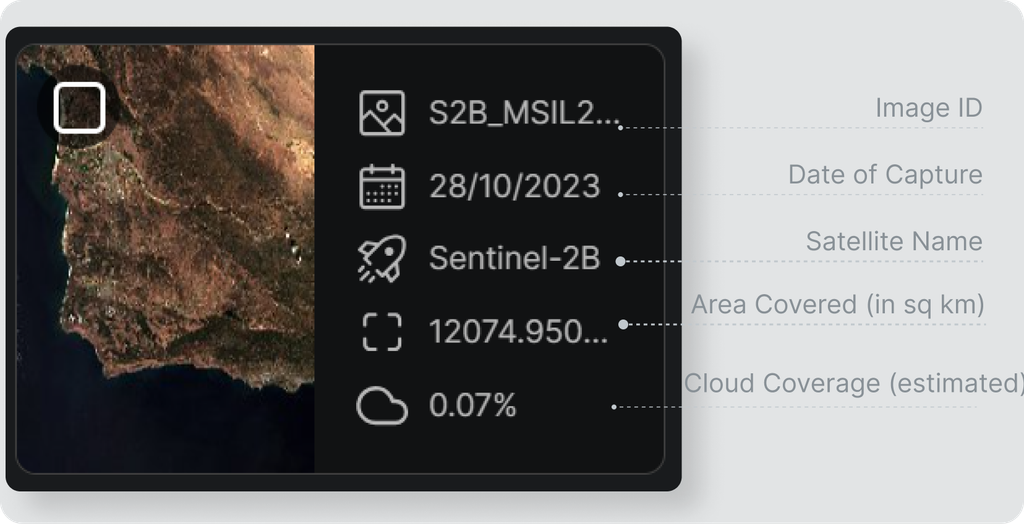Click the Sentinel-2B satellite name text
The height and width of the screenshot is (524, 1024).
click(x=515, y=259)
